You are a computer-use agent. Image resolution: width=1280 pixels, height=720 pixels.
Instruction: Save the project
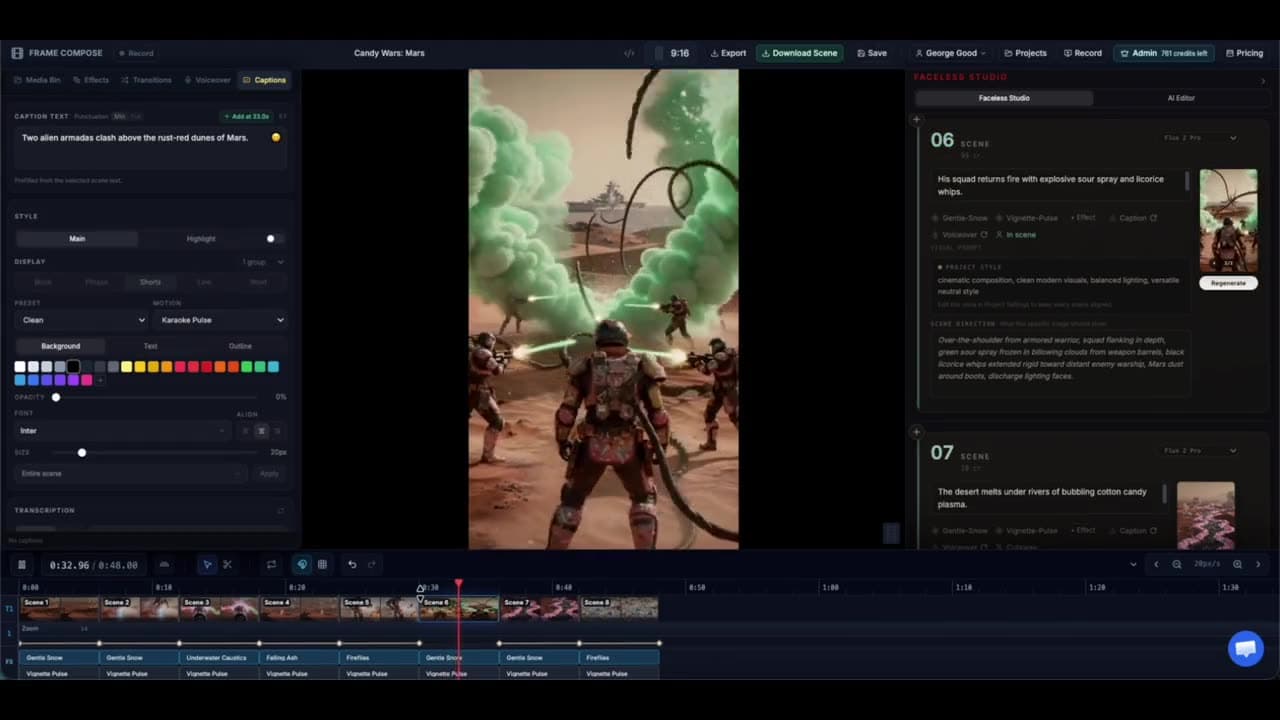[871, 53]
